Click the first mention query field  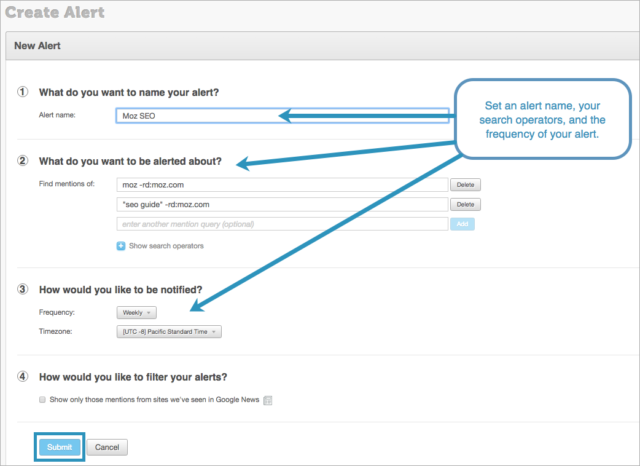tap(282, 185)
